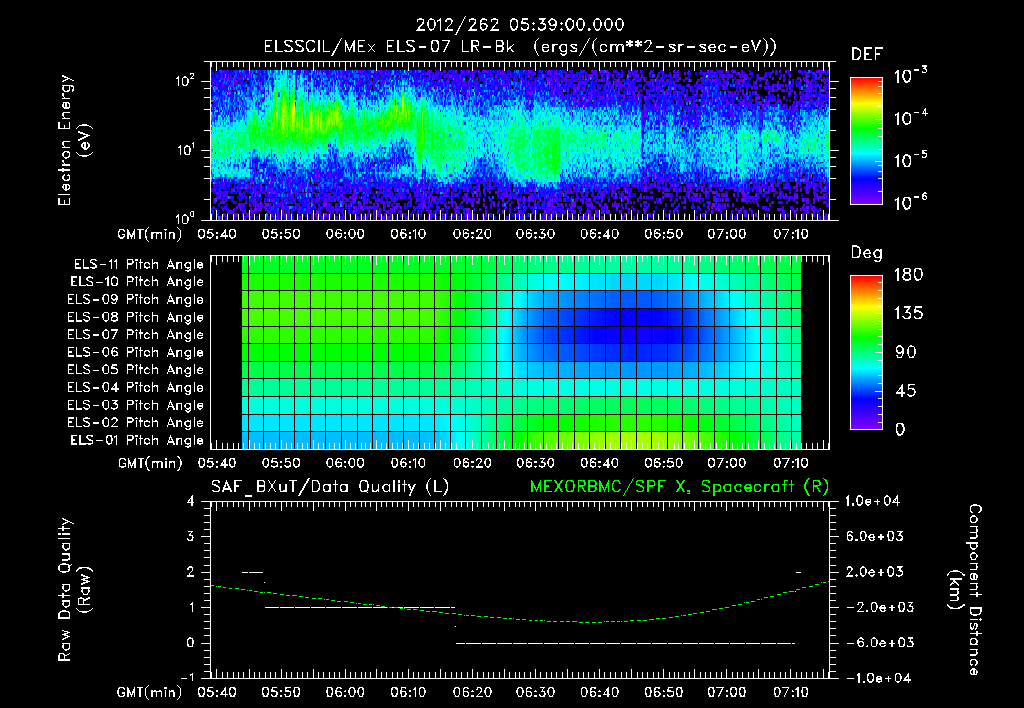Select the ELS-01 Pitch Angle row label
This screenshot has width=1024, height=708.
(137, 440)
